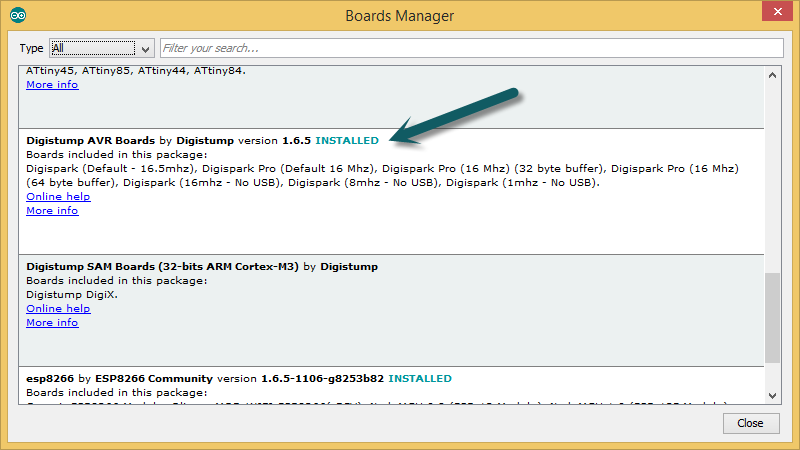This screenshot has height=450, width=800.
Task: Open Online help for Digistump SAM Boards
Action: tap(58, 309)
